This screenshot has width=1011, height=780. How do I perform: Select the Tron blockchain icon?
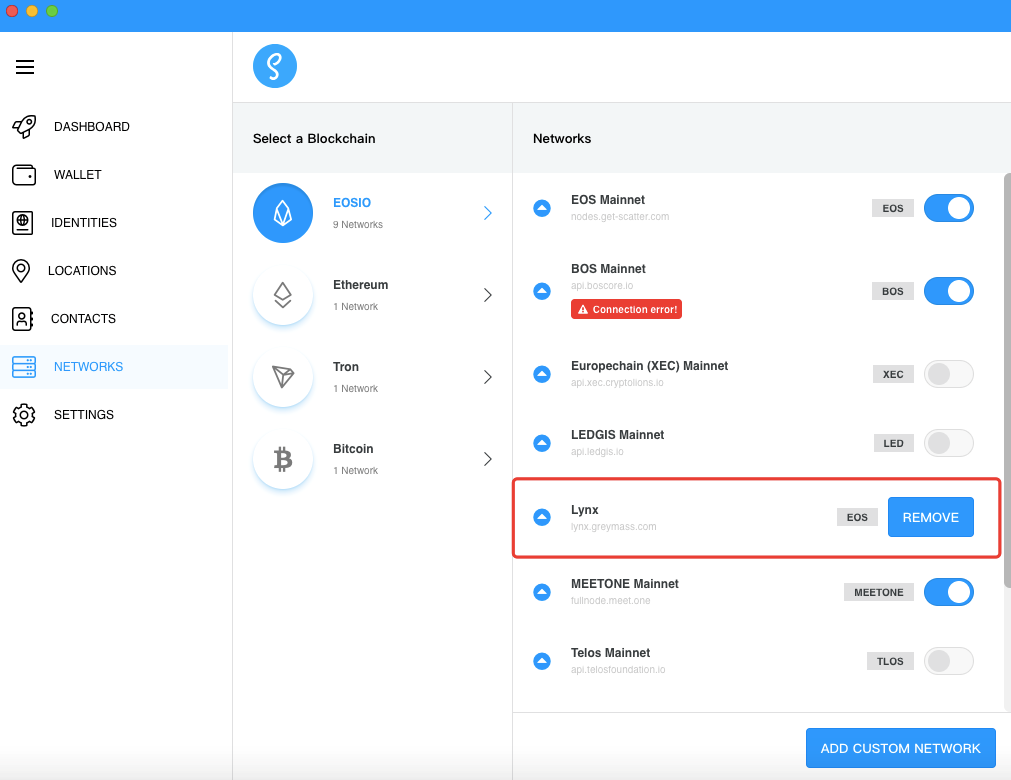283,377
